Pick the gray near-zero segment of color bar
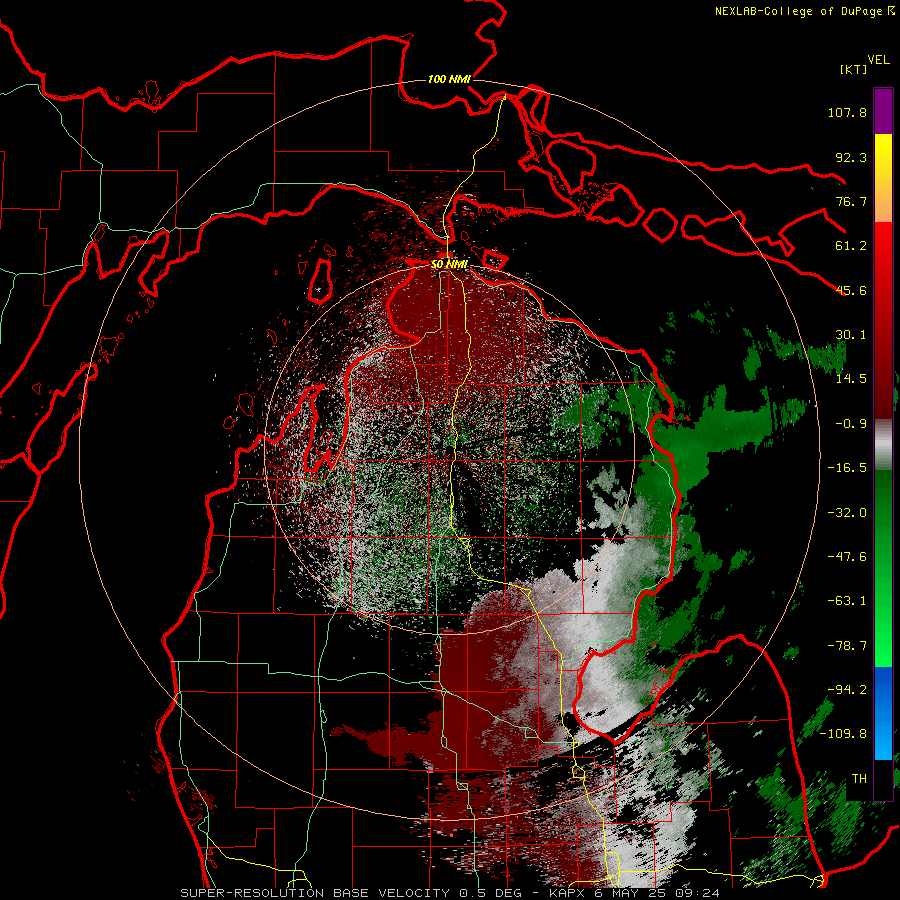 [883, 444]
